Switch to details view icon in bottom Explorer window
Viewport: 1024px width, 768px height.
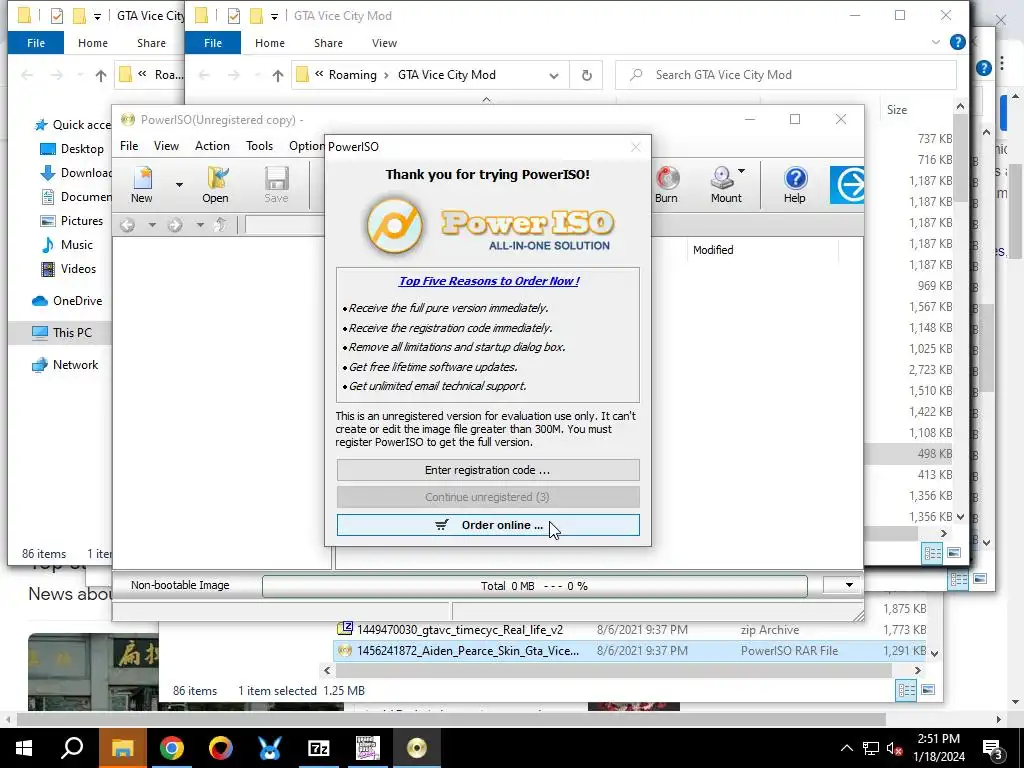[x=906, y=690]
